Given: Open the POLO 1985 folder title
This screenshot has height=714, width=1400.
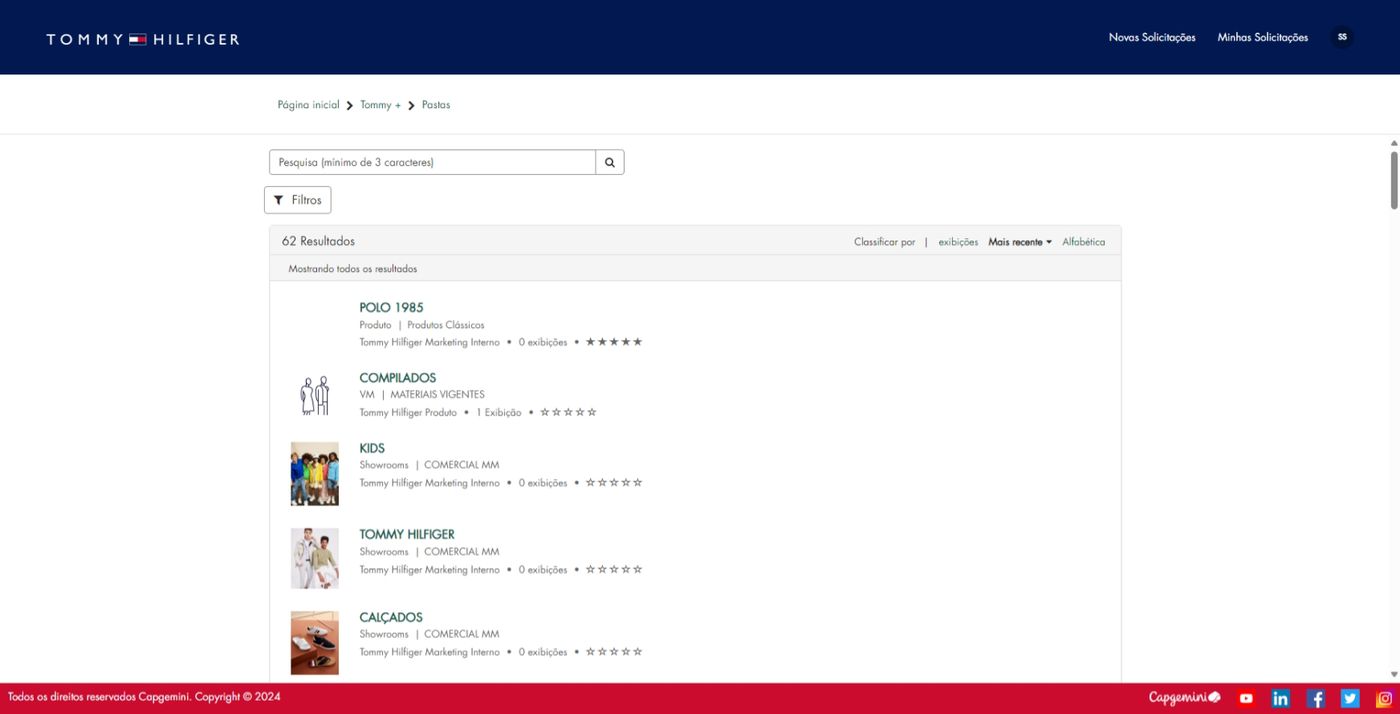Looking at the screenshot, I should (391, 308).
